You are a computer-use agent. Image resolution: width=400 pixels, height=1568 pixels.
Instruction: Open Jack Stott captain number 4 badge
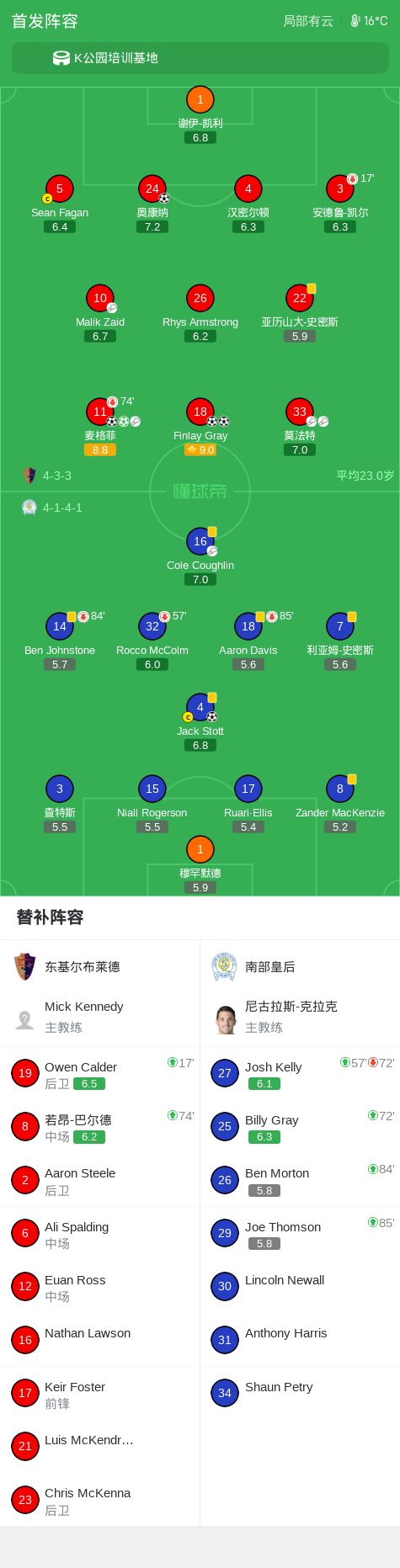tap(200, 707)
